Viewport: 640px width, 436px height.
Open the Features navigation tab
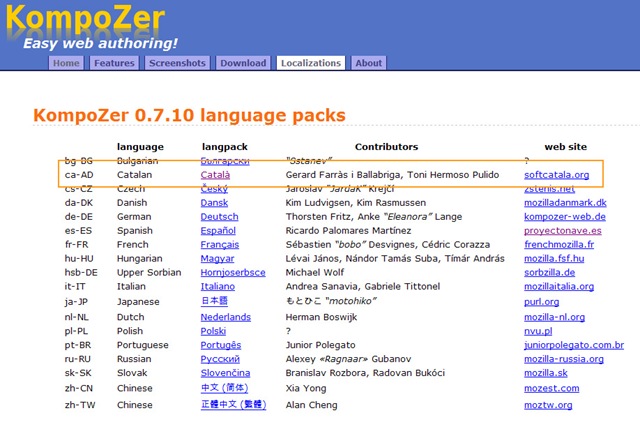point(114,63)
